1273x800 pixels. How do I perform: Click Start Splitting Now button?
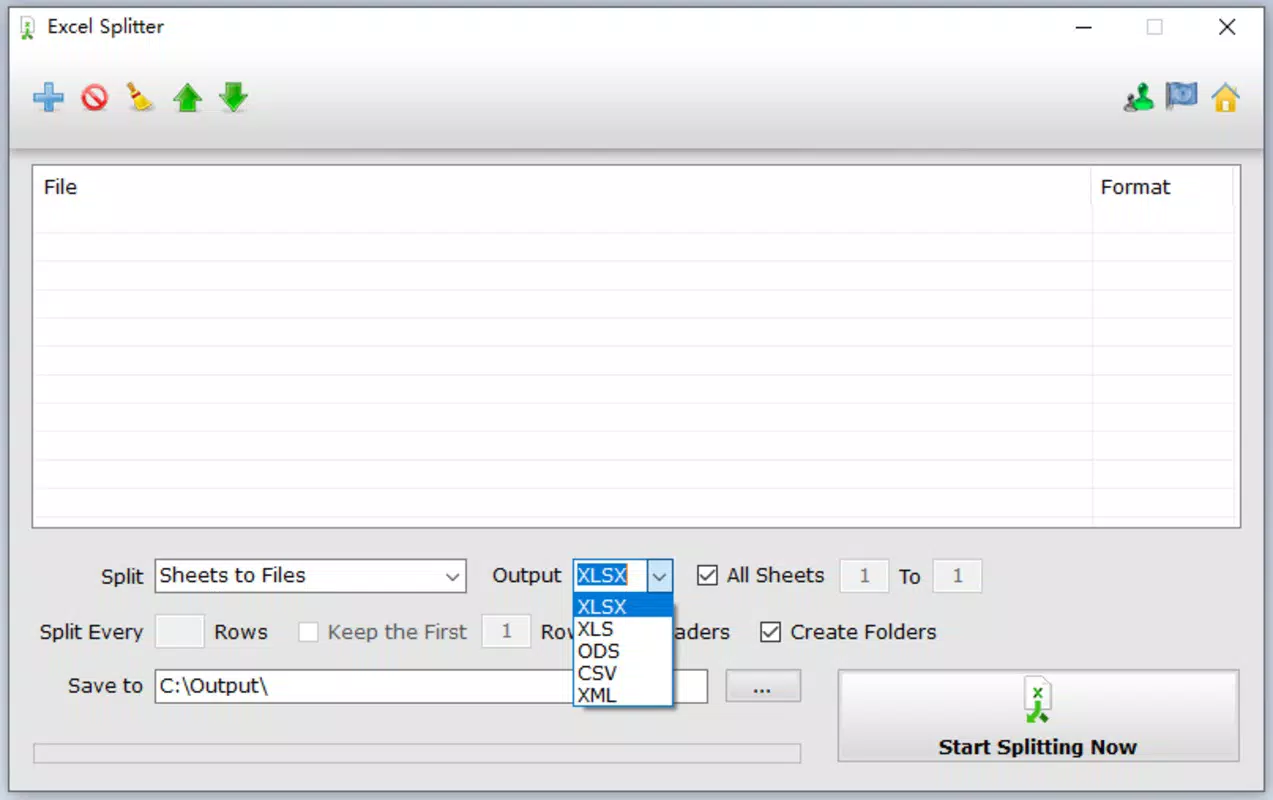click(1038, 716)
